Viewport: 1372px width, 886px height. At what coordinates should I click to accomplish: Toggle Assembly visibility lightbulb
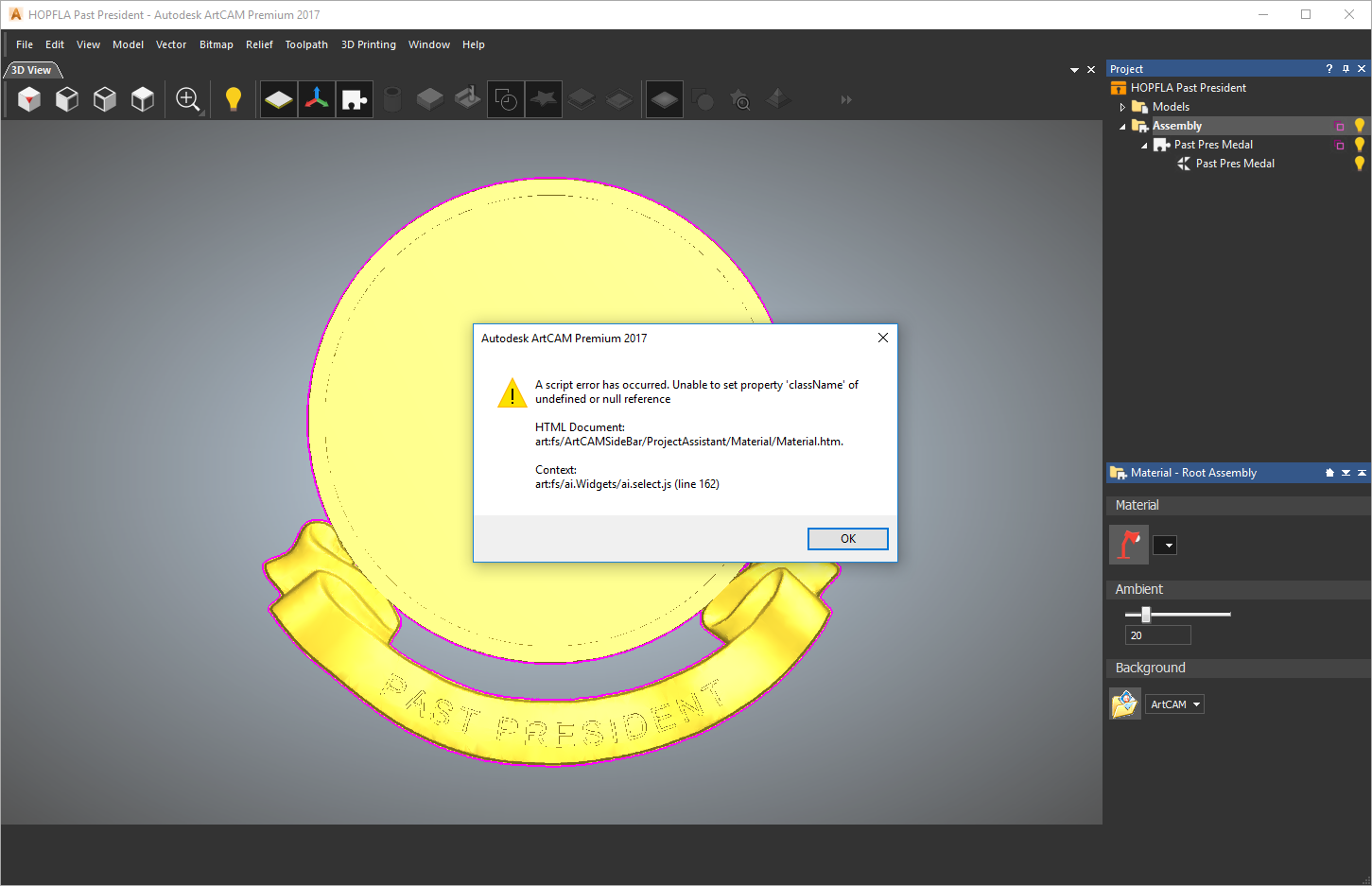[x=1360, y=124]
